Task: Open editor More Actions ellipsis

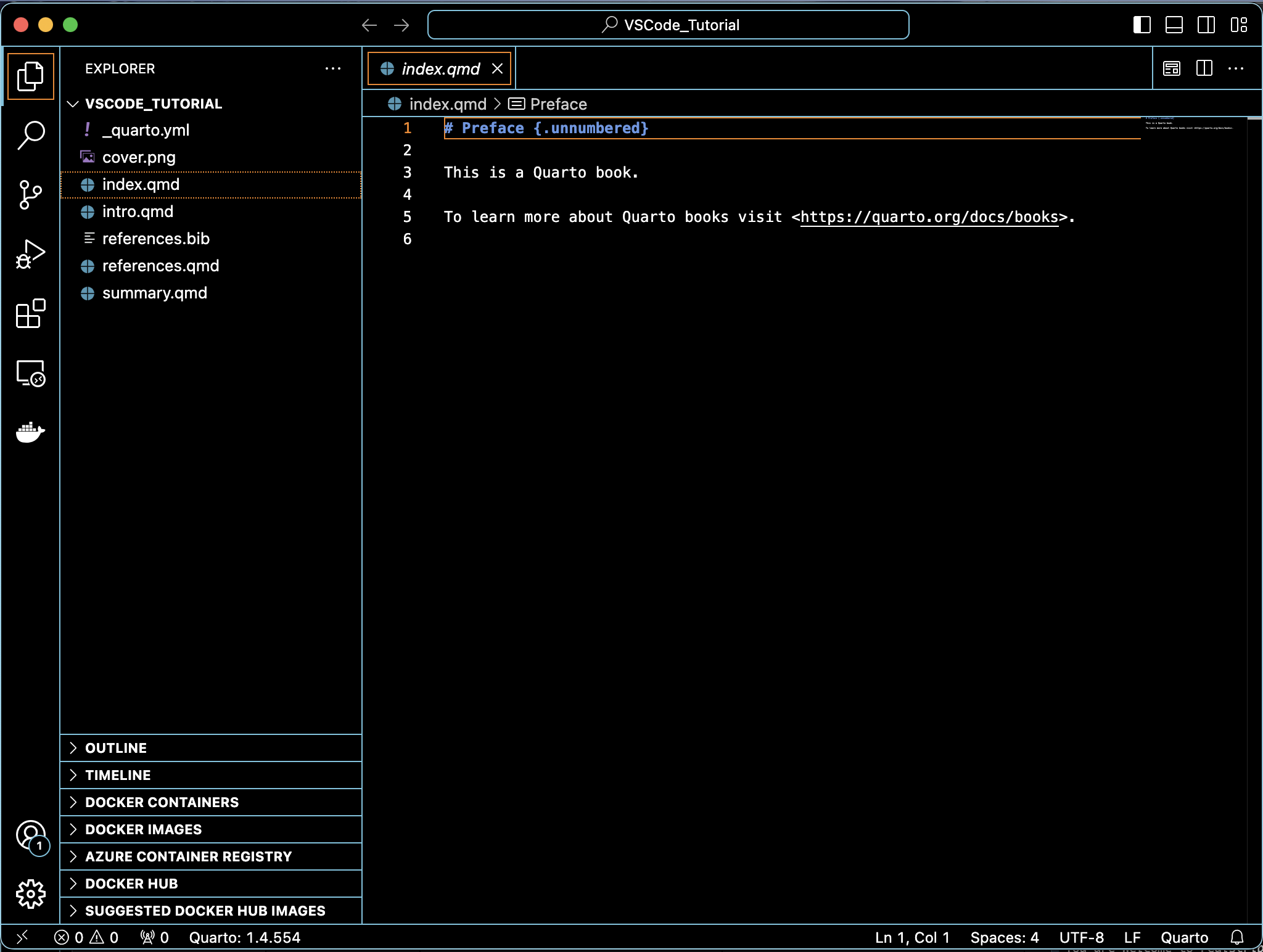Action: pyautogui.click(x=1236, y=68)
